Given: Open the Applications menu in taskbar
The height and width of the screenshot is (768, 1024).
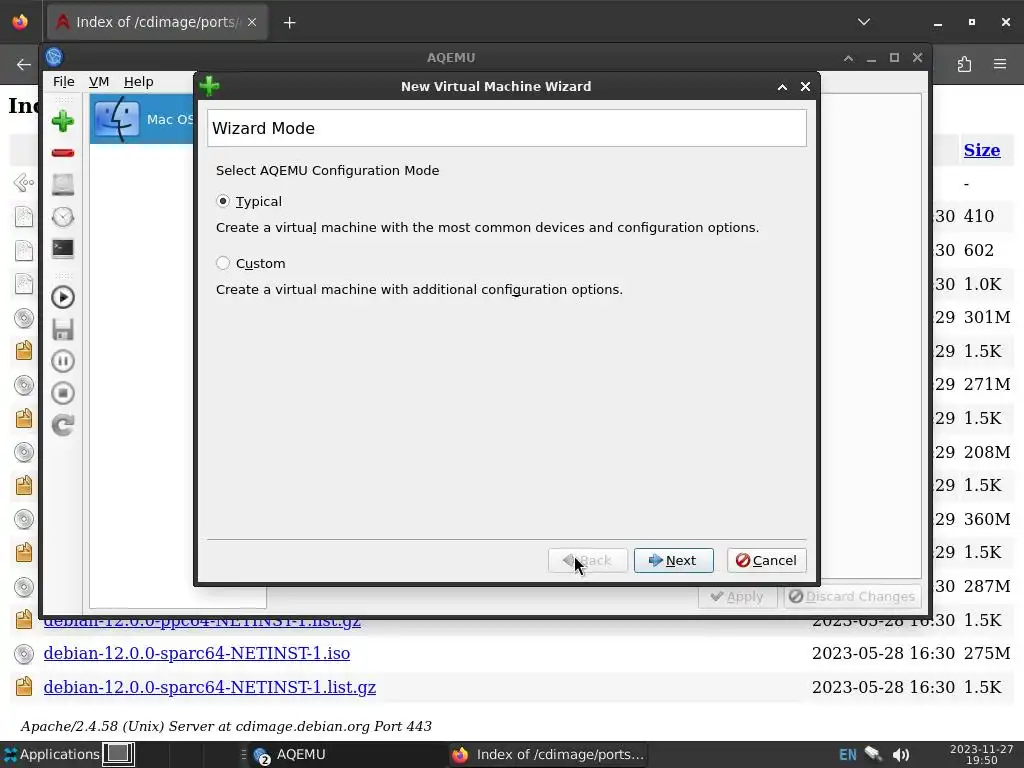Looking at the screenshot, I should 51,754.
